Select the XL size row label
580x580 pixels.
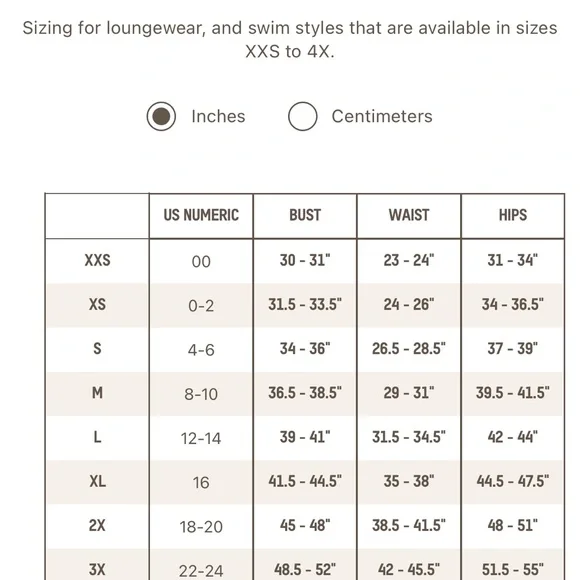pos(97,481)
